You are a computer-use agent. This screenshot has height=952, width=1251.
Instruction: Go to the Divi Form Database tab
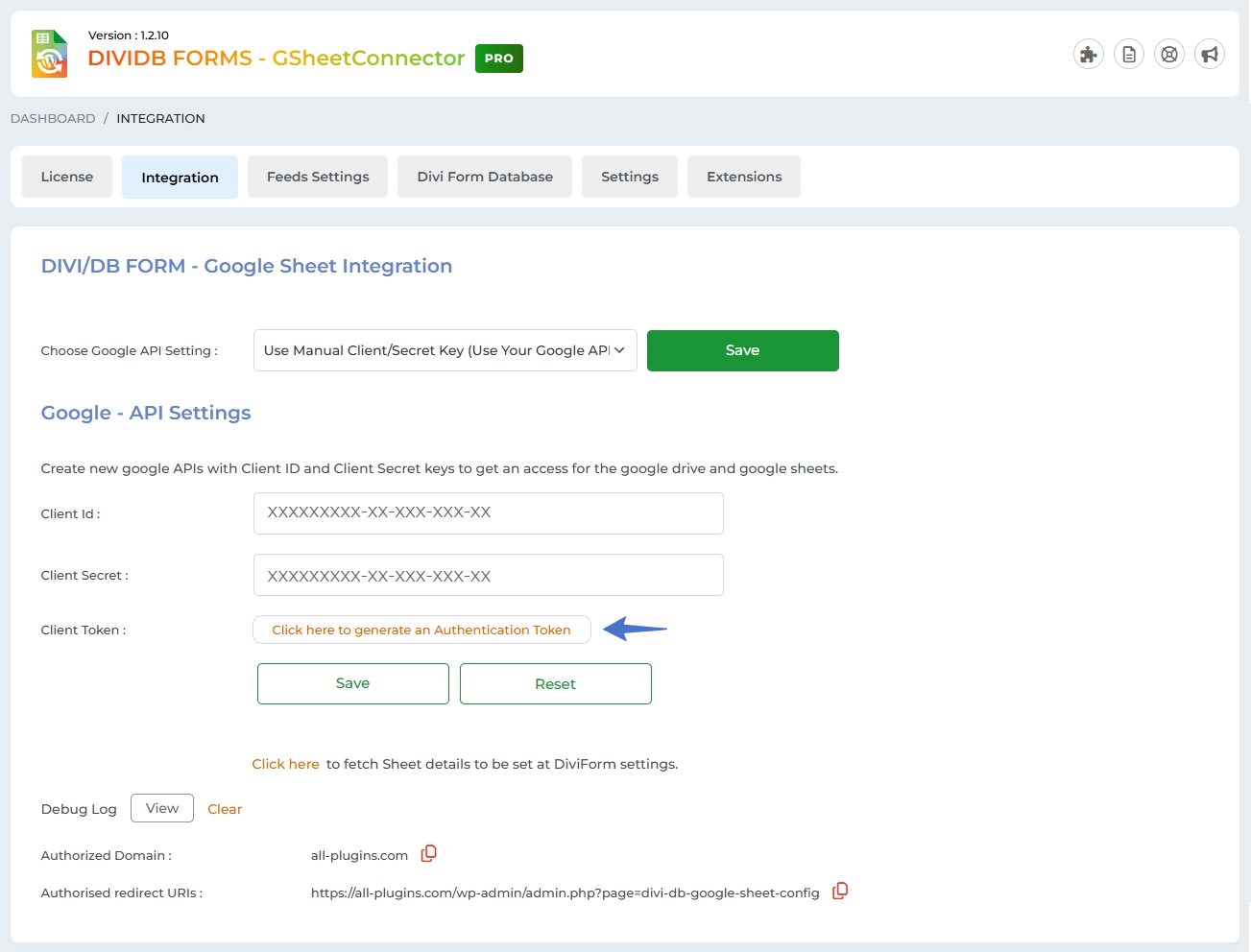coord(485,177)
